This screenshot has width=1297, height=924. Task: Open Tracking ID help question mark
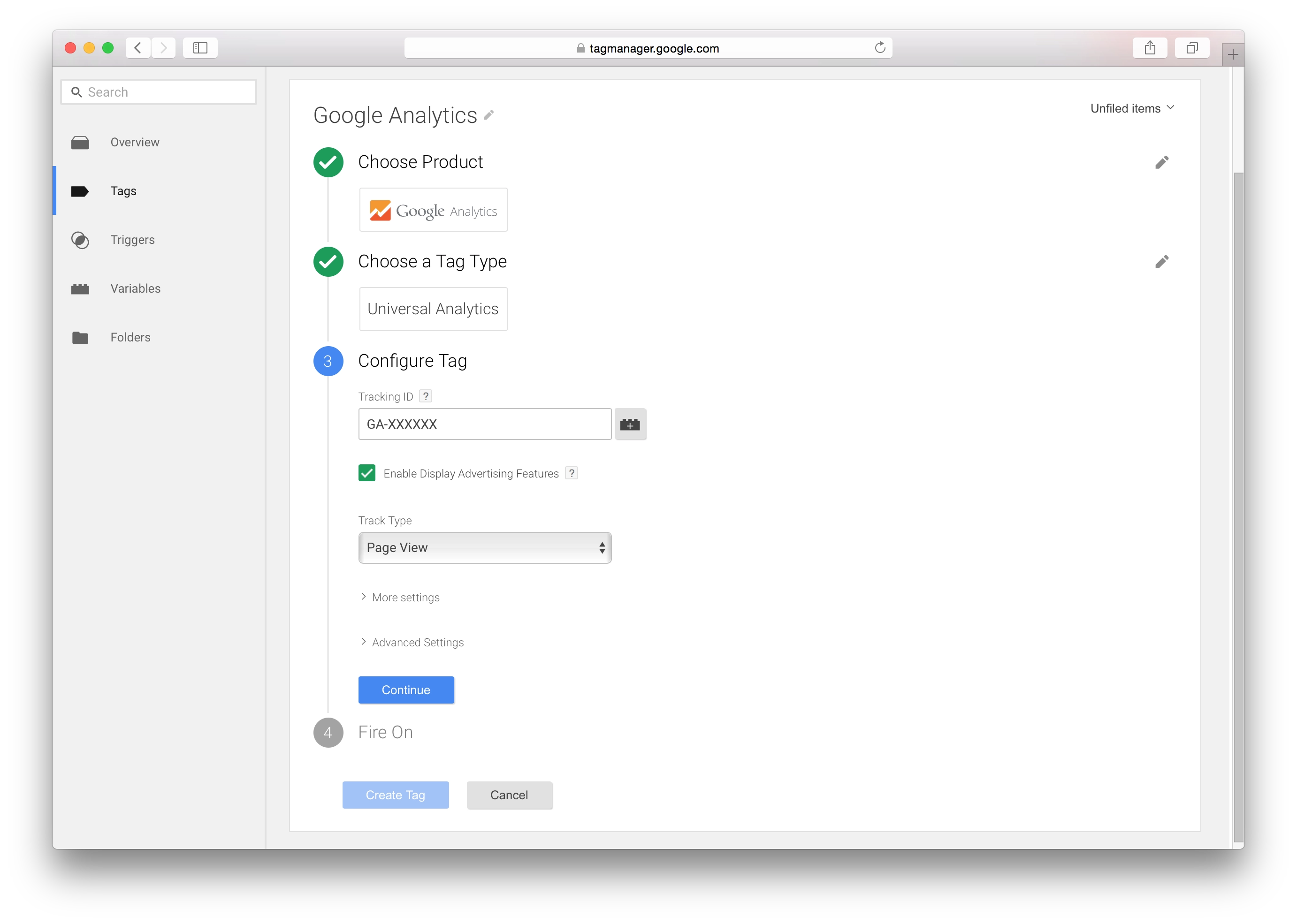point(426,396)
